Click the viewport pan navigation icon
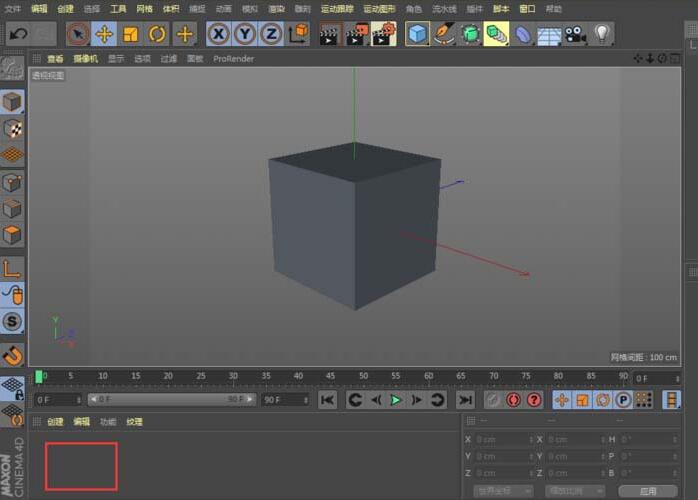The width and height of the screenshot is (698, 500). (x=638, y=58)
